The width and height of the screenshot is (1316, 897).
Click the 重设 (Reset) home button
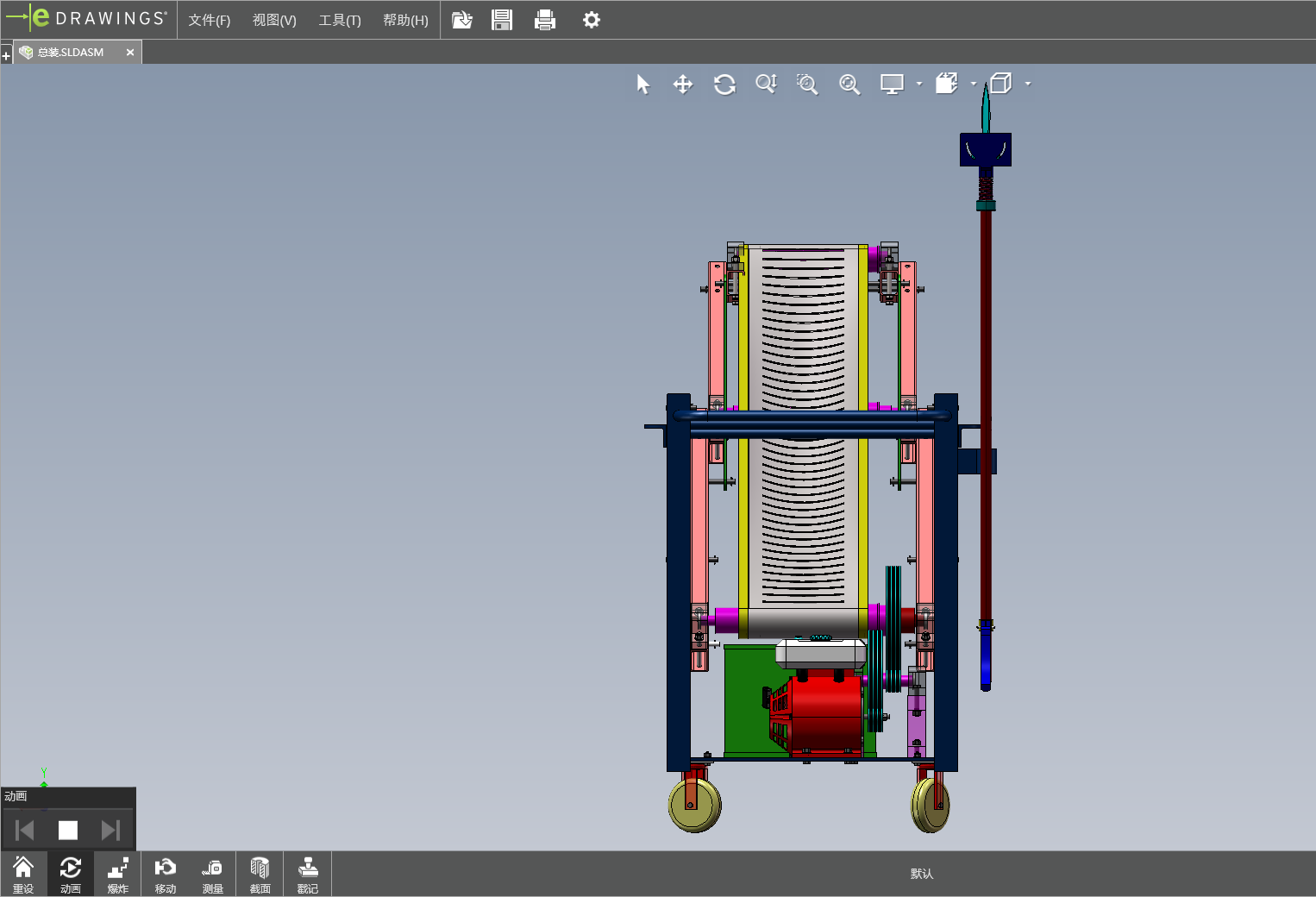tap(23, 875)
